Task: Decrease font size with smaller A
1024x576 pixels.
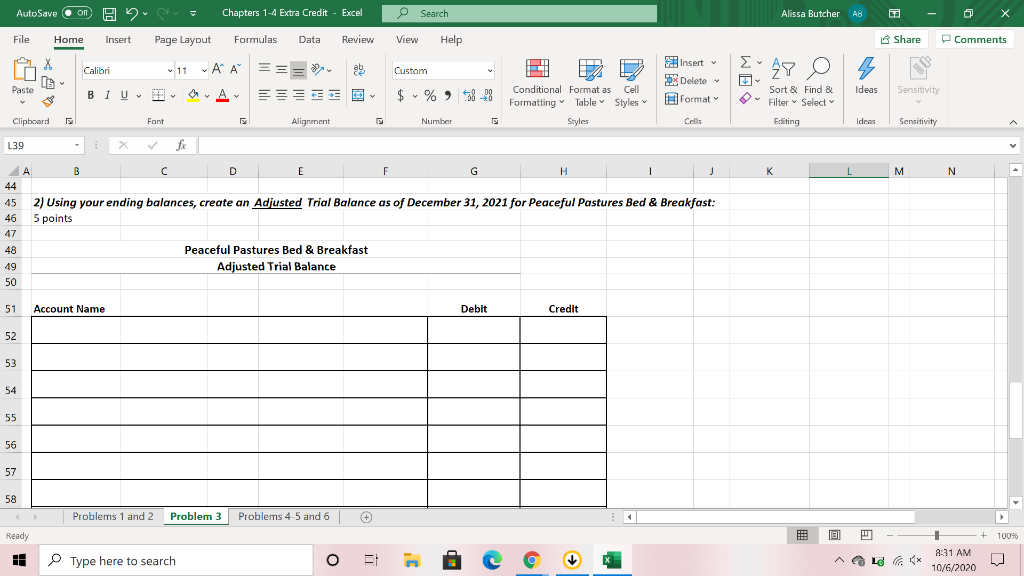Action: click(235, 69)
